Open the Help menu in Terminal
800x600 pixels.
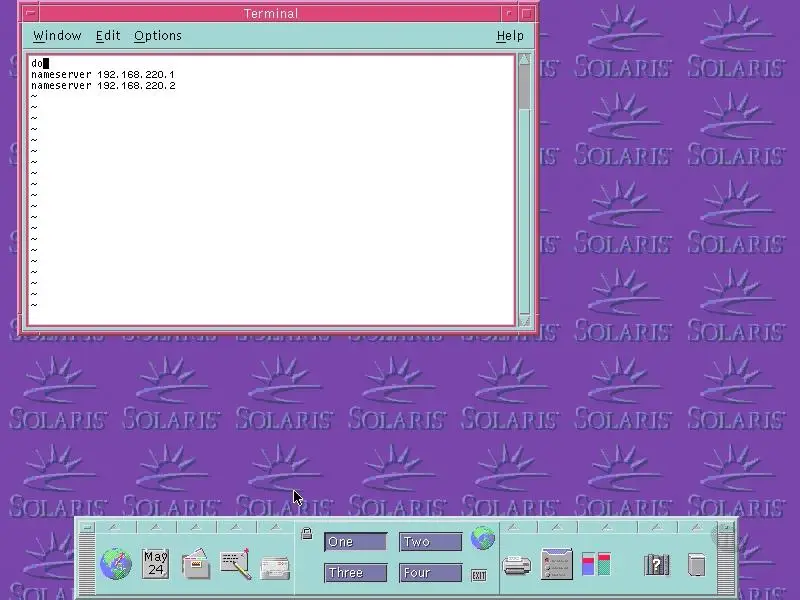[510, 36]
